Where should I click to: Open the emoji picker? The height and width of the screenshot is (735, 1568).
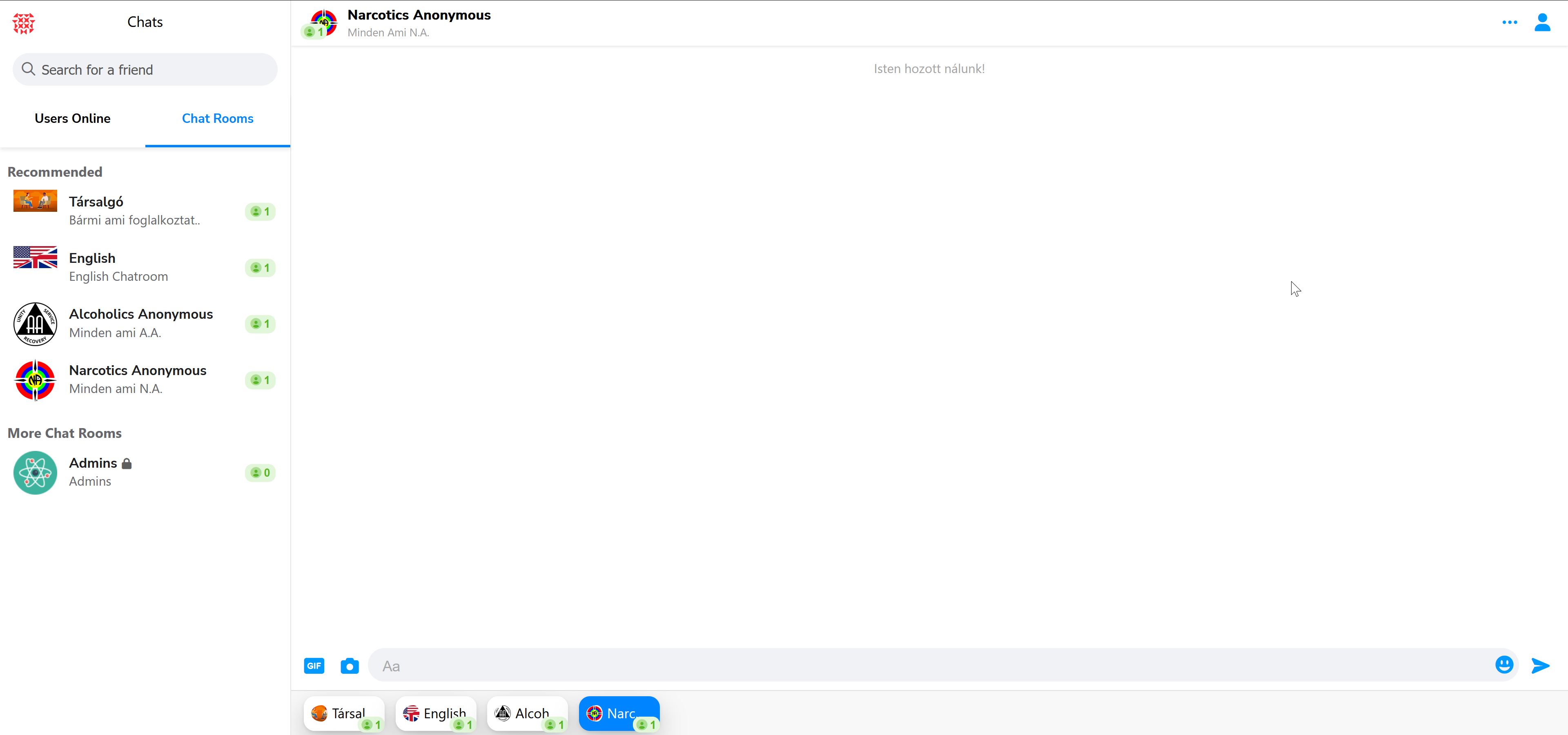tap(1503, 664)
